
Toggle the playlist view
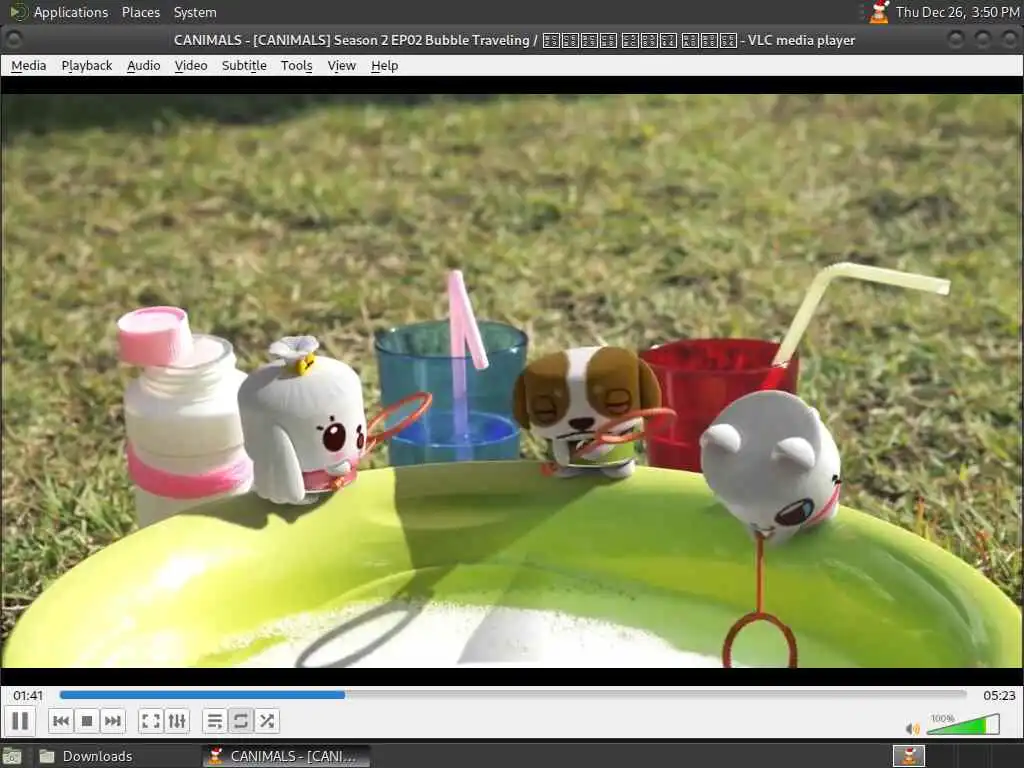click(214, 721)
